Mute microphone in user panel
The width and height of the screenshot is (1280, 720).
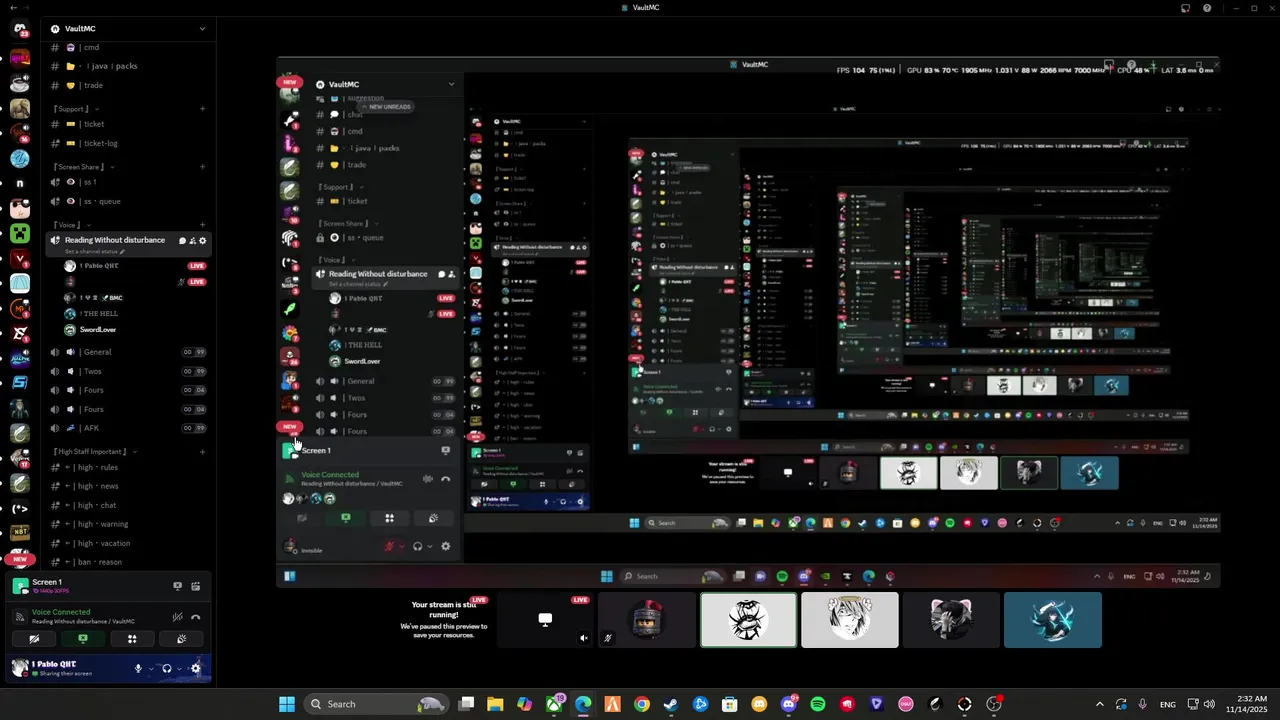(x=138, y=668)
